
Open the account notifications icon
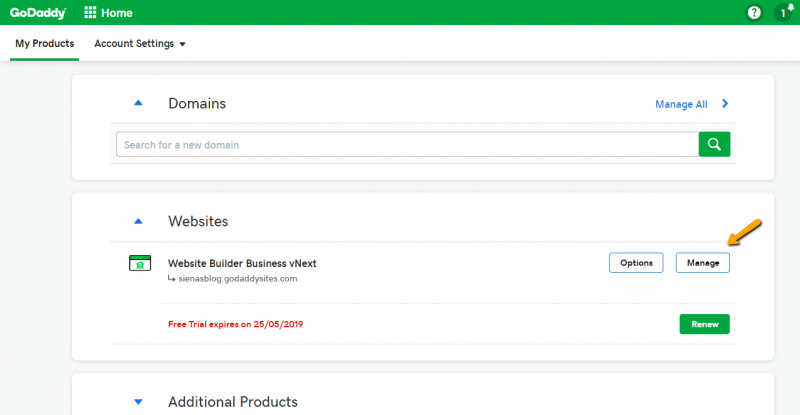784,13
